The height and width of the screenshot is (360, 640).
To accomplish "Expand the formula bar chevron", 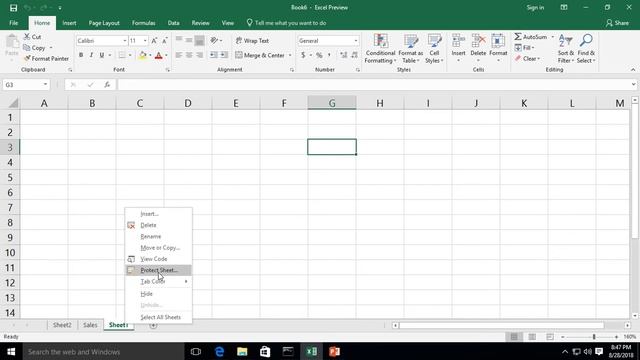I will [x=633, y=84].
